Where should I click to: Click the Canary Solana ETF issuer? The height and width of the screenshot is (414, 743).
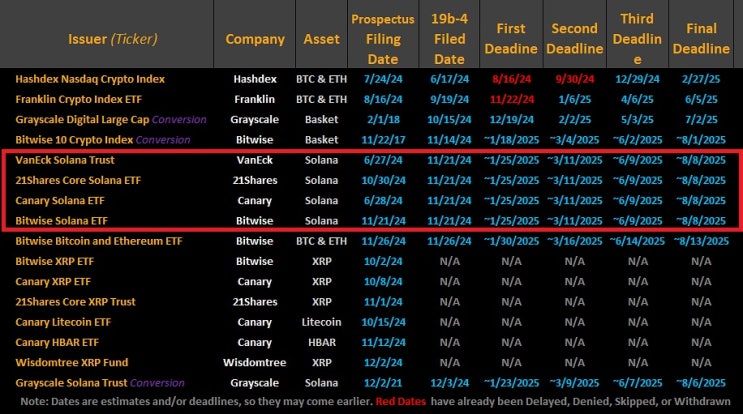[x=60, y=200]
